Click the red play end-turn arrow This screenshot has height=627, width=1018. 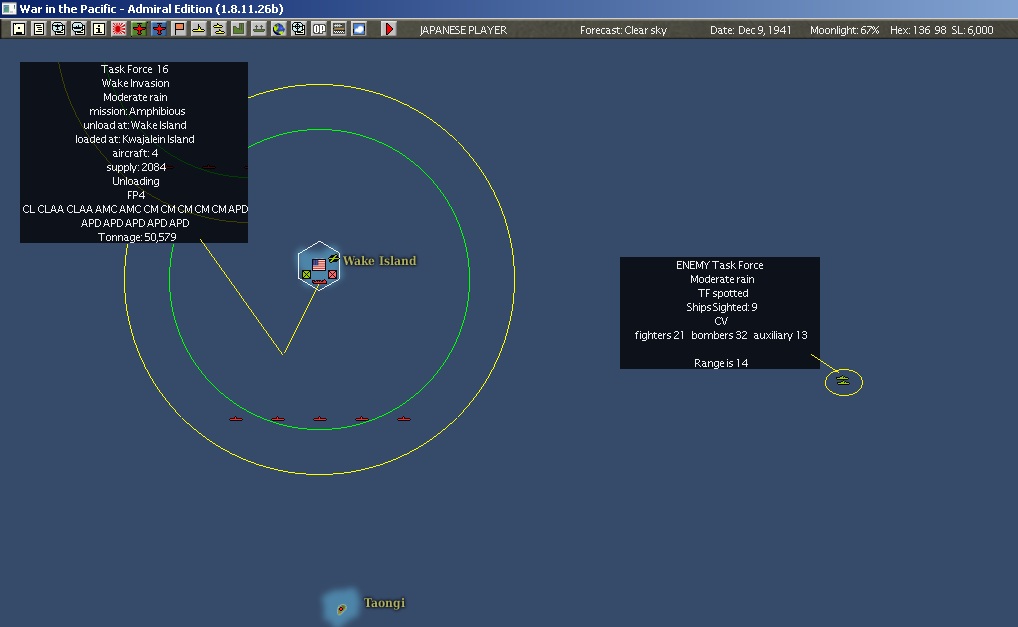click(389, 29)
